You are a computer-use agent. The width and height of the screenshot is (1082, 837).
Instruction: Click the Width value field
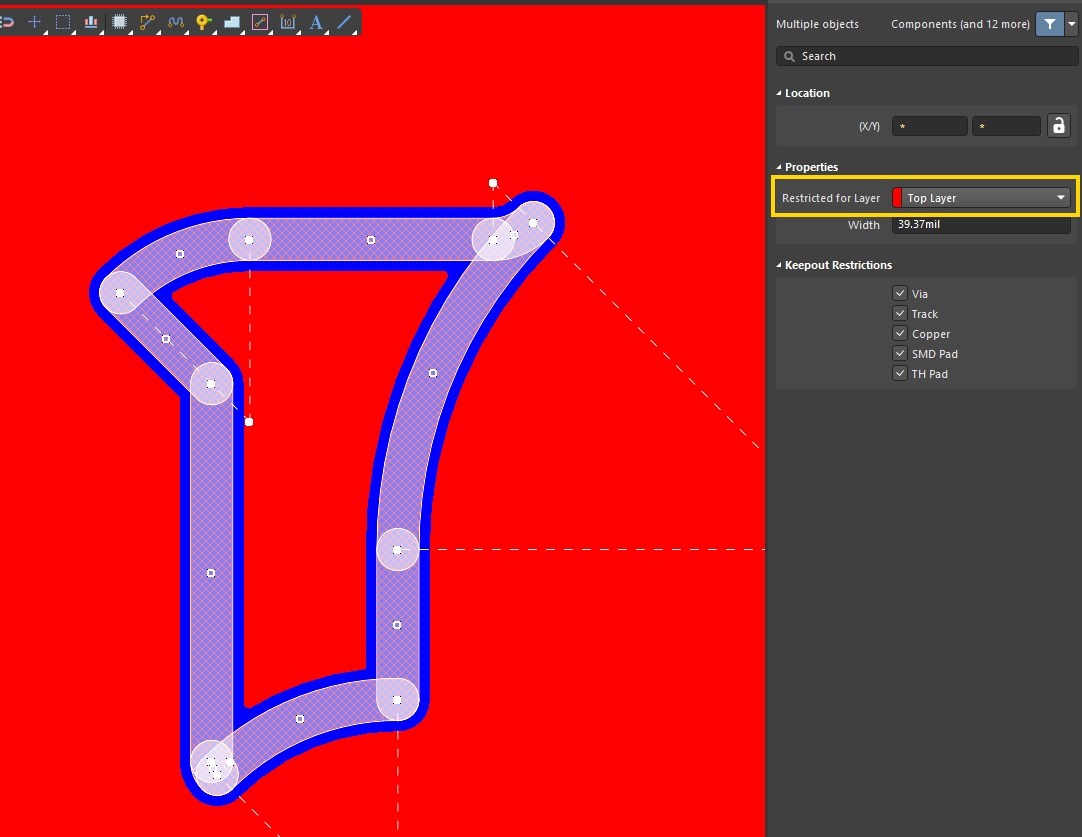980,225
